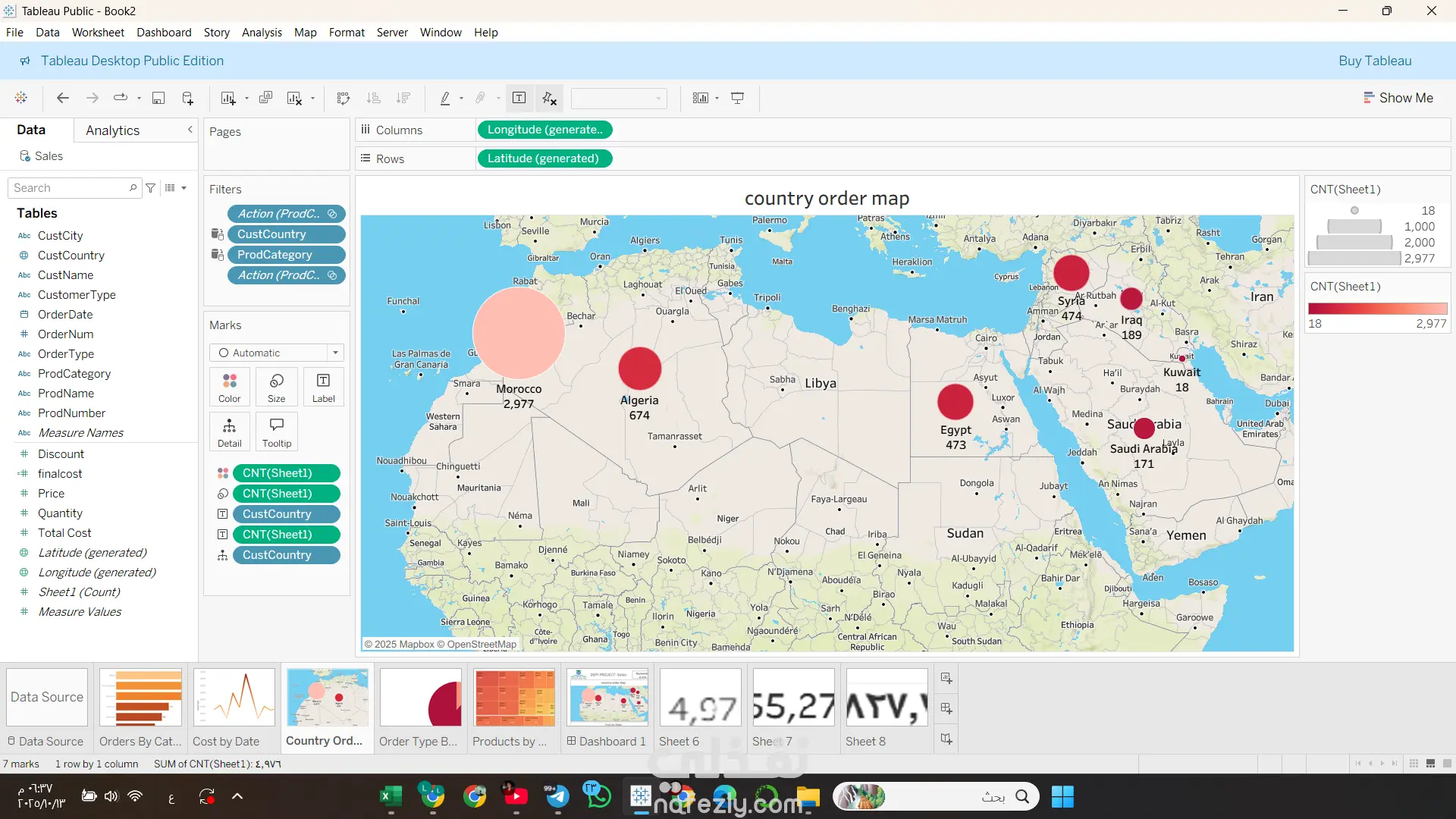Toggle Fix axes pin button
Screen dimensions: 1456x819
point(549,98)
